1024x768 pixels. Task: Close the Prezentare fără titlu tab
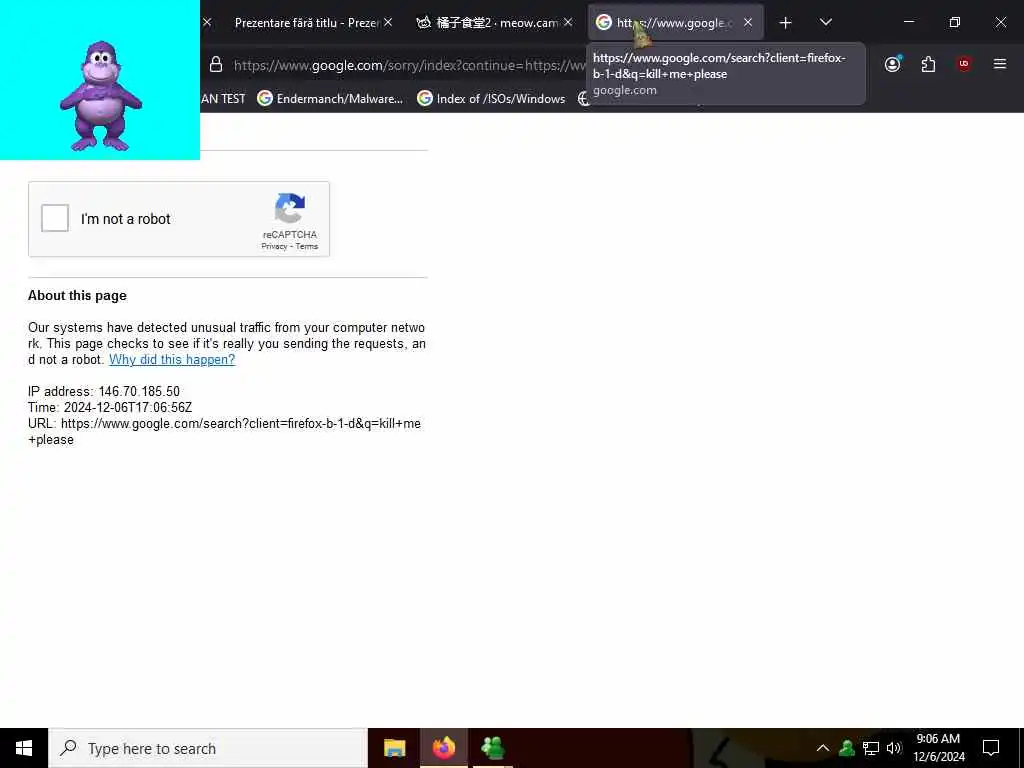pyautogui.click(x=388, y=22)
